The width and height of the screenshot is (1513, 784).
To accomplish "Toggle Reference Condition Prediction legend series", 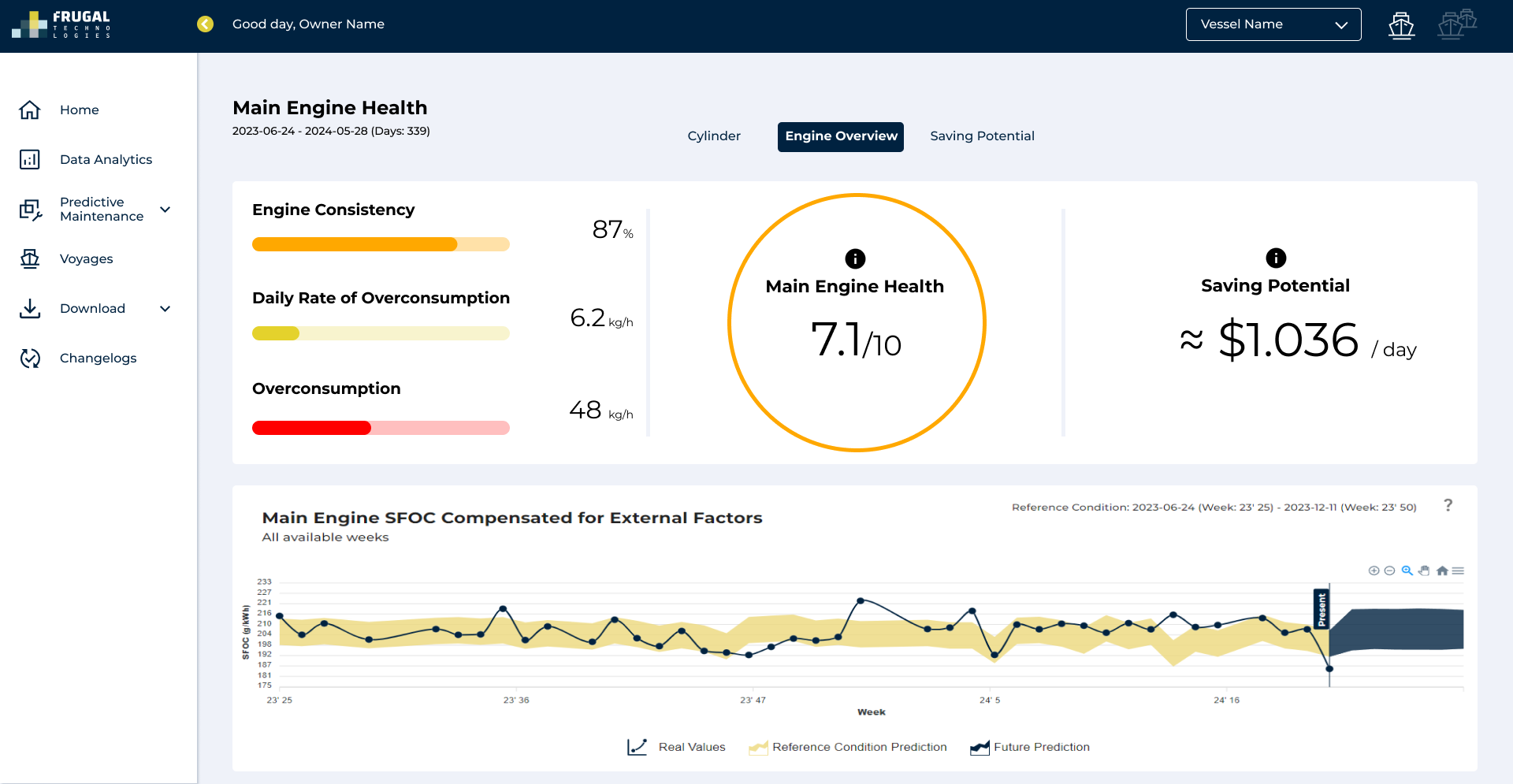I will point(848,747).
